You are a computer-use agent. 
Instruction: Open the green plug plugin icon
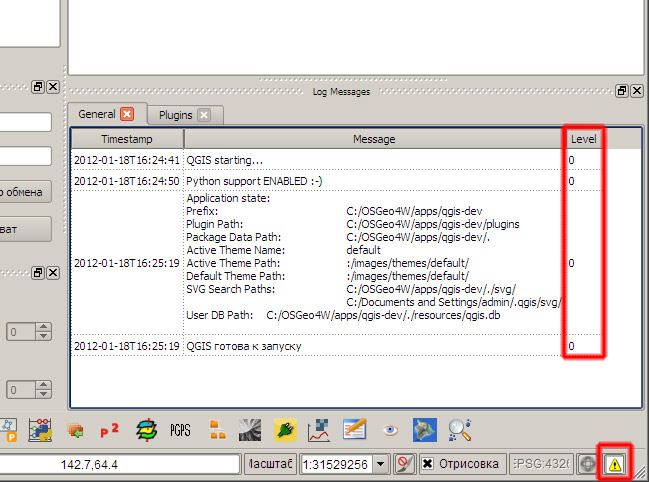285,430
